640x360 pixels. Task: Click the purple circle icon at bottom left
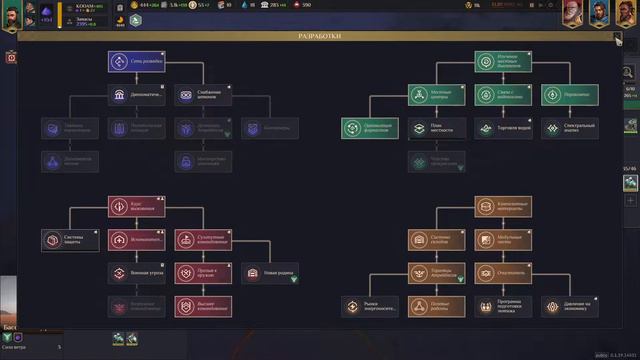[x=18, y=338]
